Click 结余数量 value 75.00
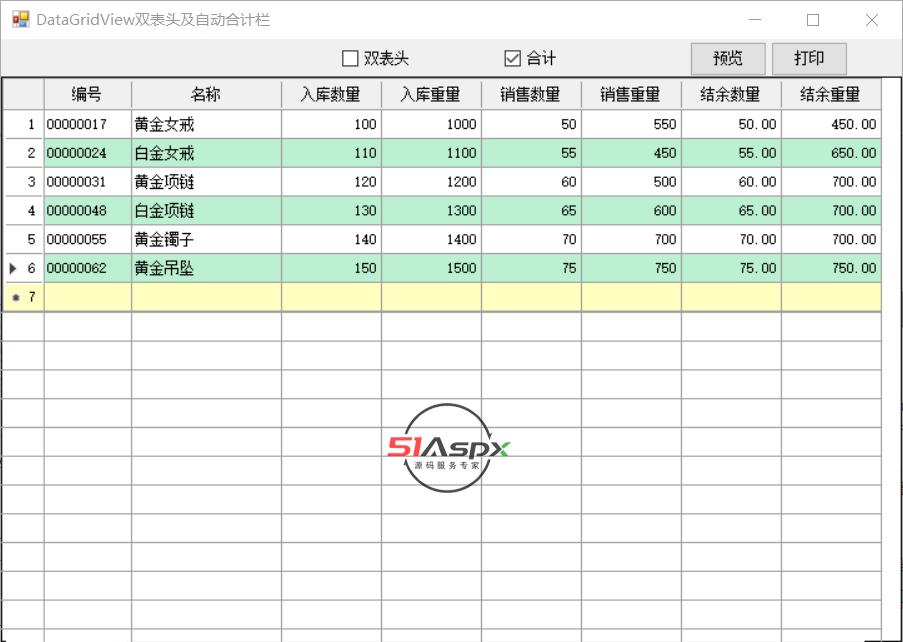Image resolution: width=903 pixels, height=642 pixels. pyautogui.click(x=731, y=268)
